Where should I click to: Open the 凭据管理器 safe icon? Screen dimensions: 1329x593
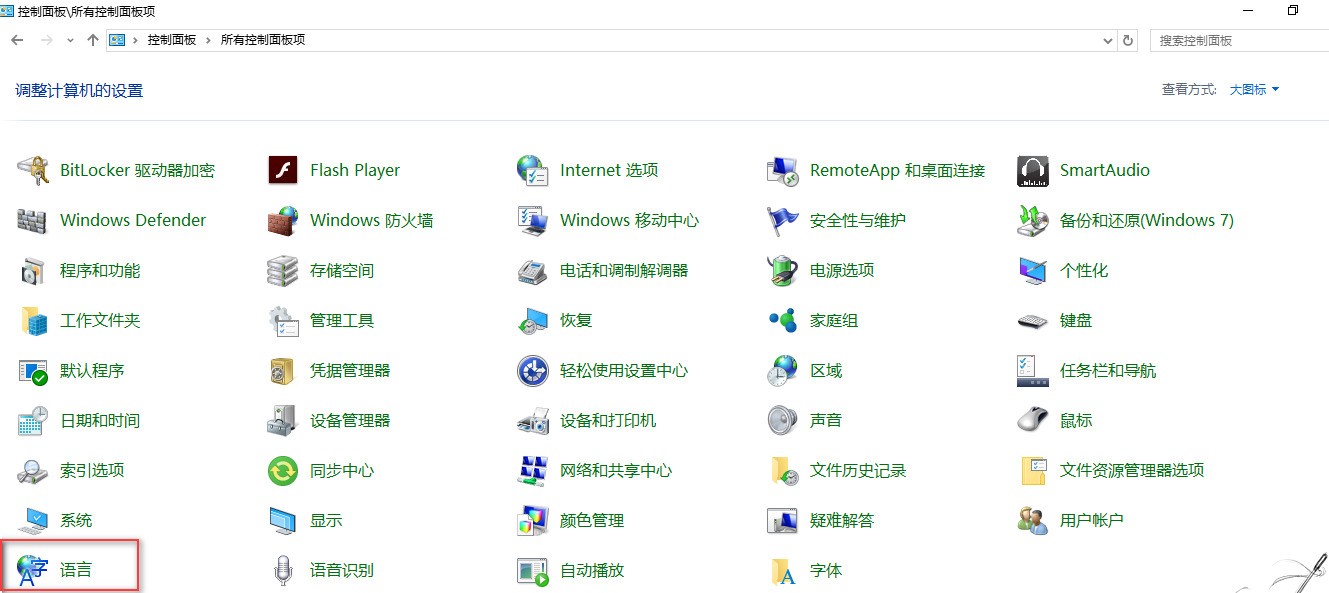point(283,371)
